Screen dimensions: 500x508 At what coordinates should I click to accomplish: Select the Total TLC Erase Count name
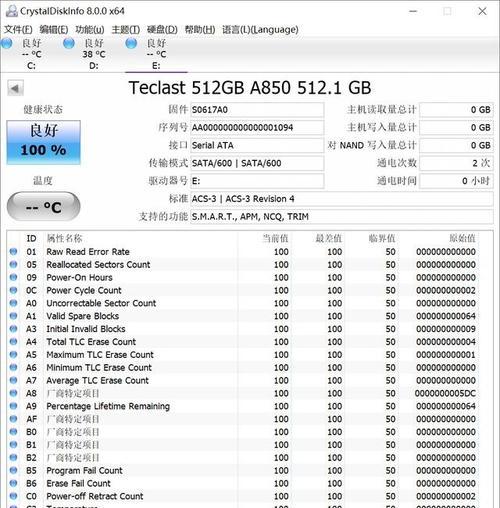point(91,342)
